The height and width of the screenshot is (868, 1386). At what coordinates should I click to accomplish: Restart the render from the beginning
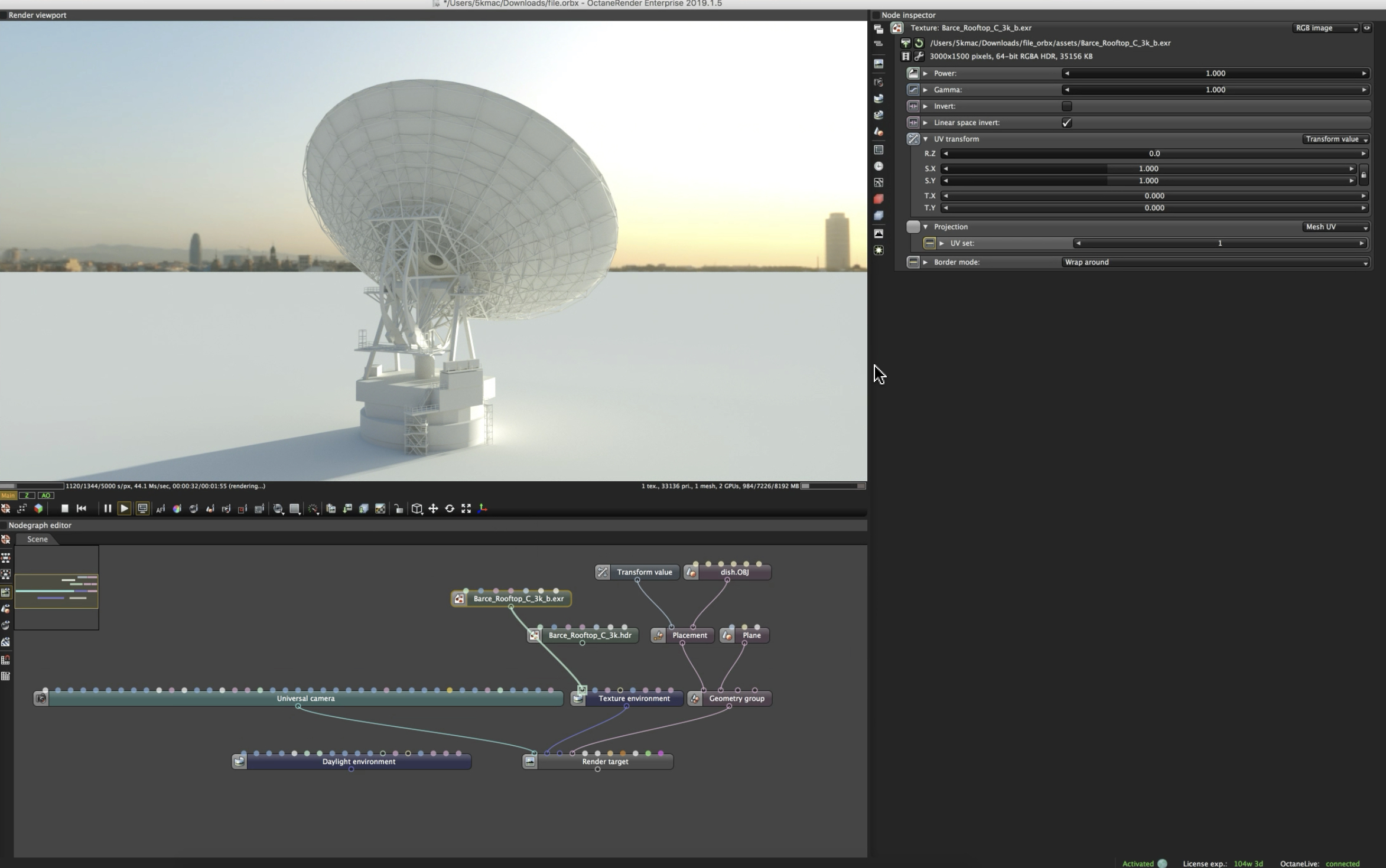coord(82,508)
